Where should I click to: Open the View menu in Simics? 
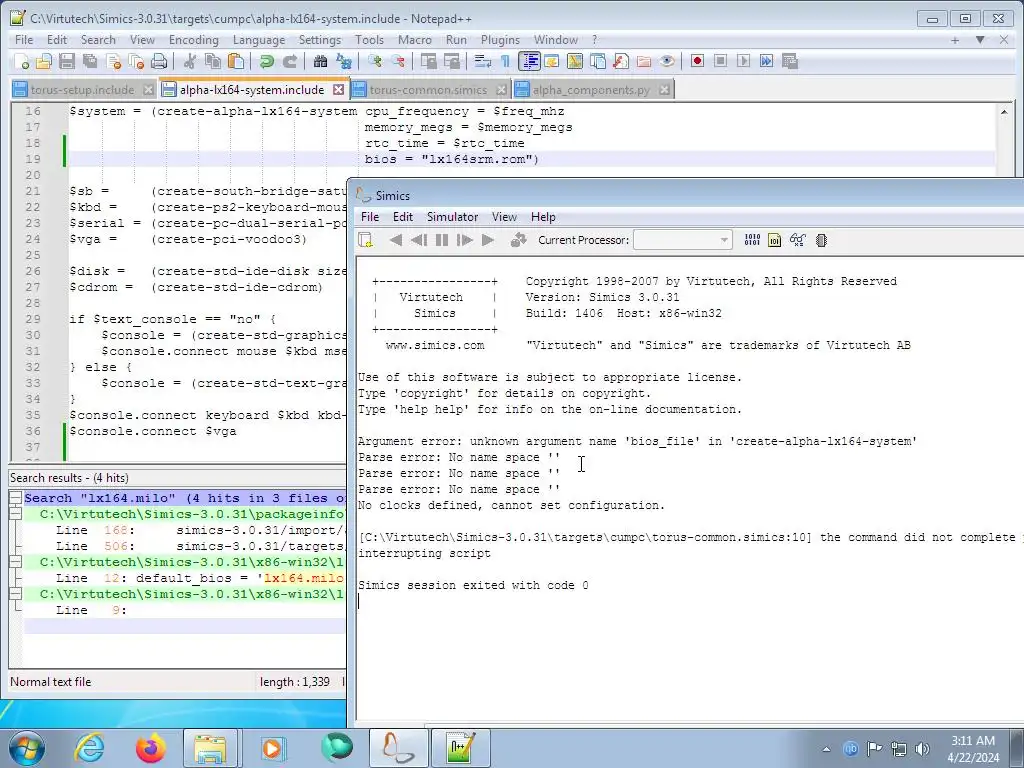pyautogui.click(x=504, y=217)
